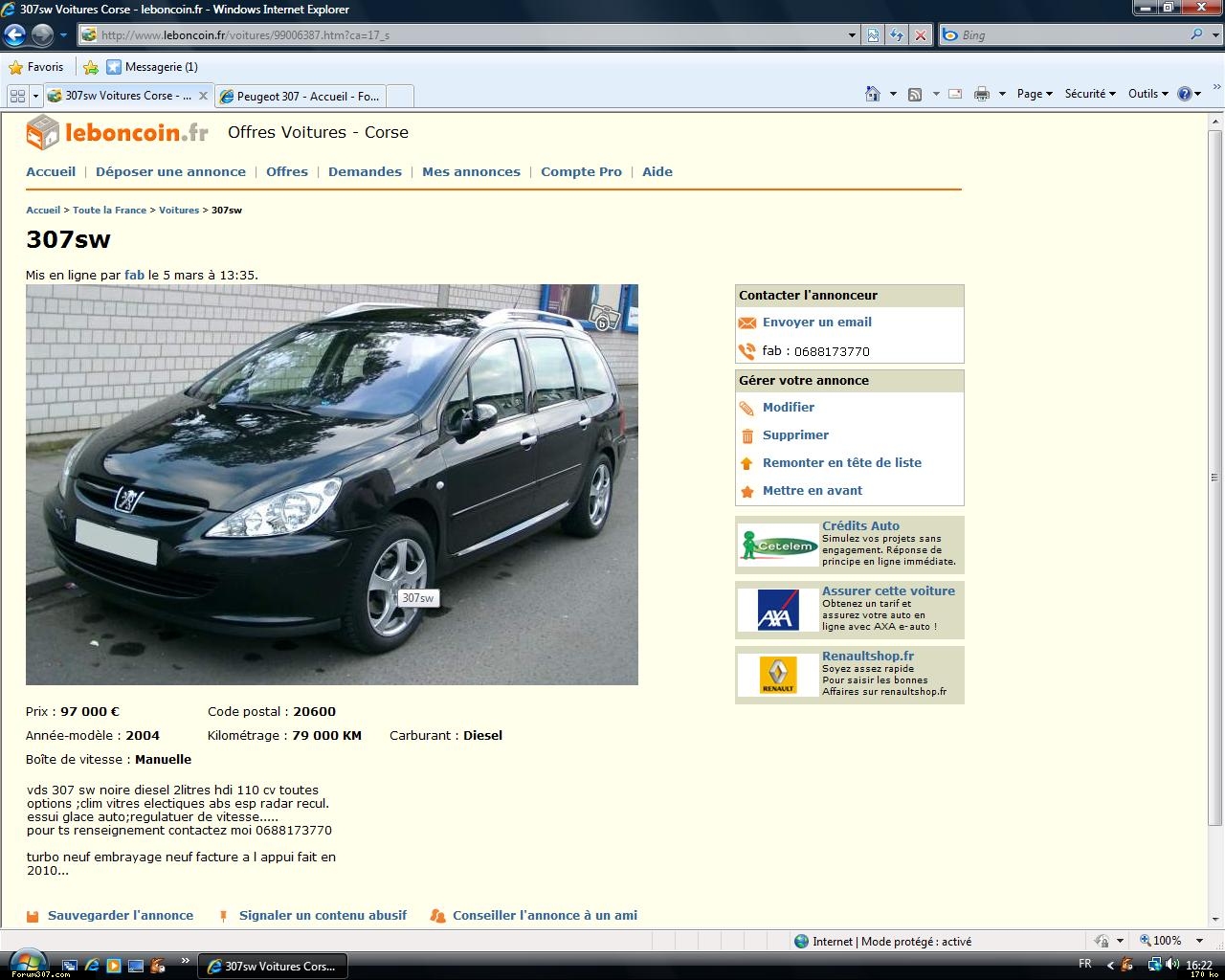Click the browser Back arrow button
Viewport: 1225px width, 980px height.
pyautogui.click(x=14, y=35)
